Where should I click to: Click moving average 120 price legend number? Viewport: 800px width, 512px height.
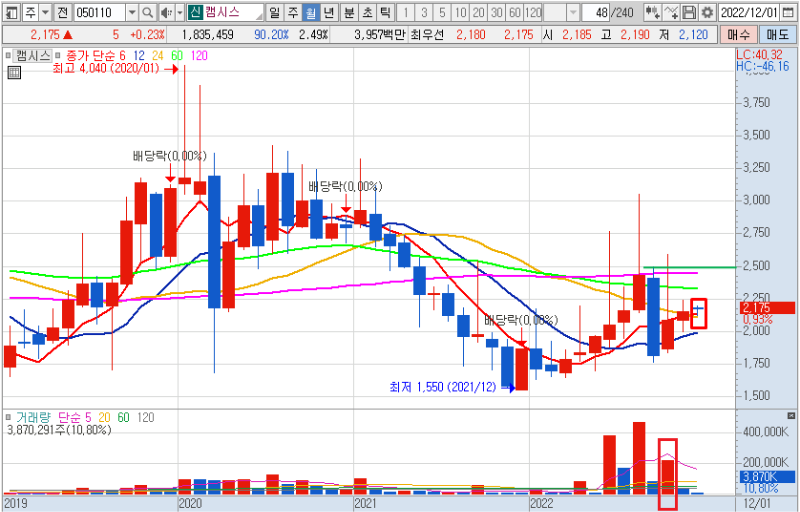click(199, 56)
